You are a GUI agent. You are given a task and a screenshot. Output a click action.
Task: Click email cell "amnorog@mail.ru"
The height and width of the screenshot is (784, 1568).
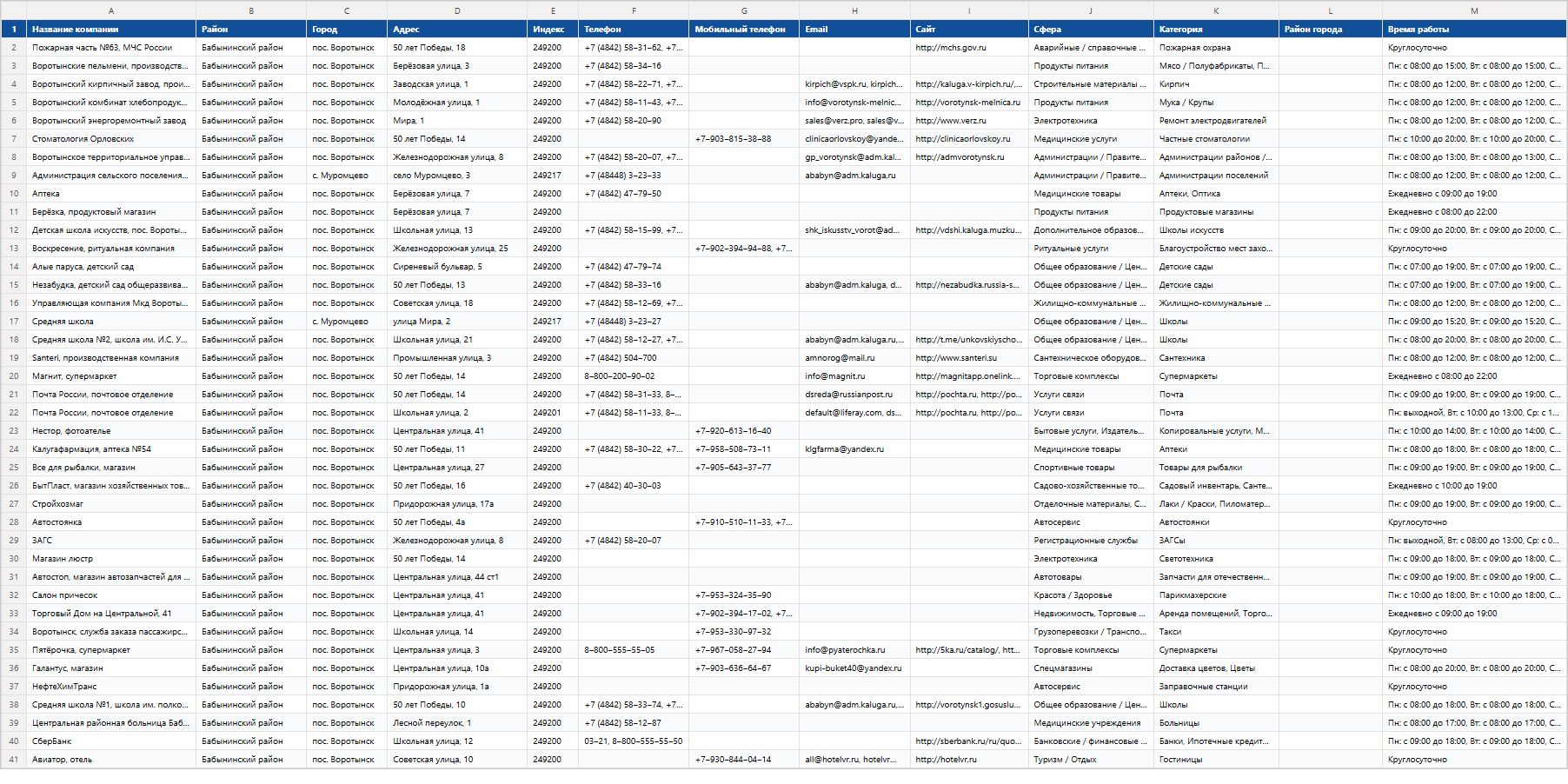point(854,358)
